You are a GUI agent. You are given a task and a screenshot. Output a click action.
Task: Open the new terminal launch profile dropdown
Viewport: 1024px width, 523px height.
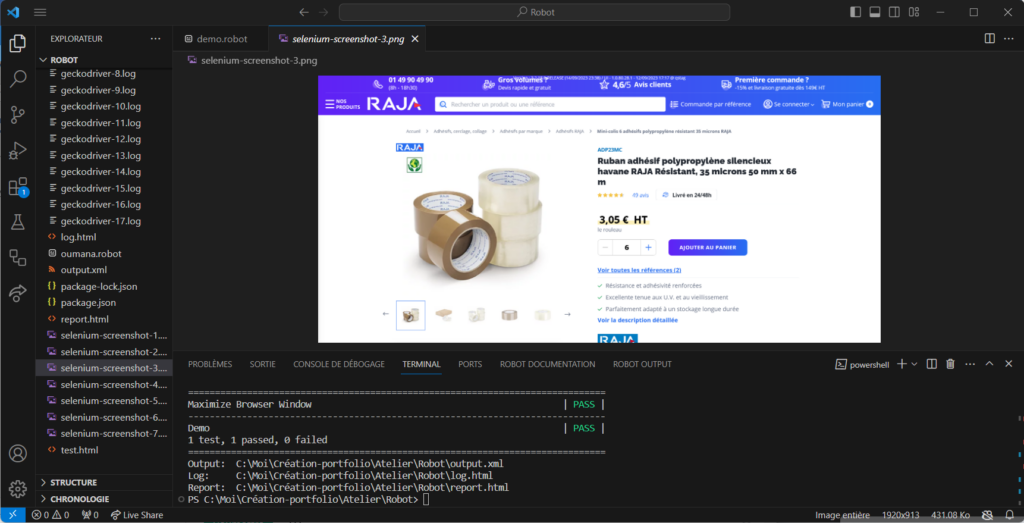pyautogui.click(x=915, y=364)
